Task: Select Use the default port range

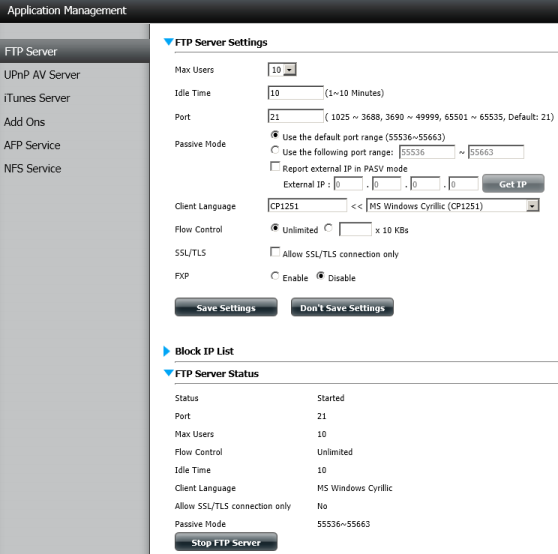Action: [x=275, y=135]
